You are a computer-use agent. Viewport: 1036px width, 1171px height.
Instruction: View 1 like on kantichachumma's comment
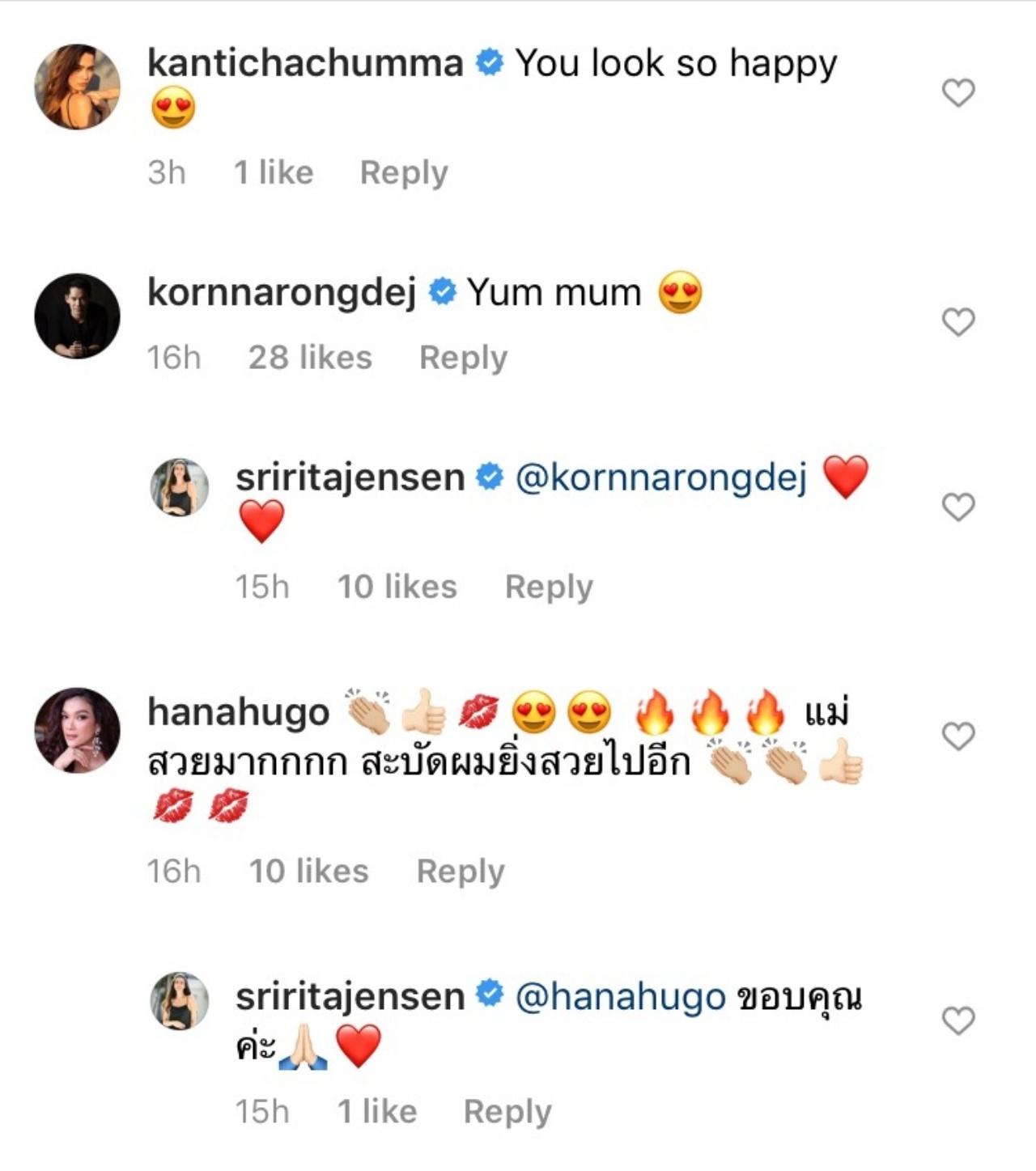click(x=274, y=172)
